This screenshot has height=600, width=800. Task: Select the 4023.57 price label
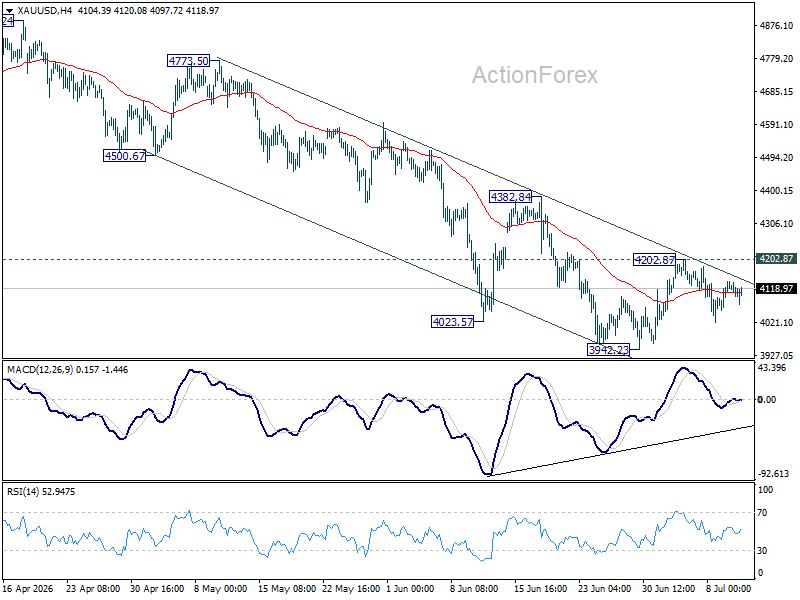pos(452,321)
